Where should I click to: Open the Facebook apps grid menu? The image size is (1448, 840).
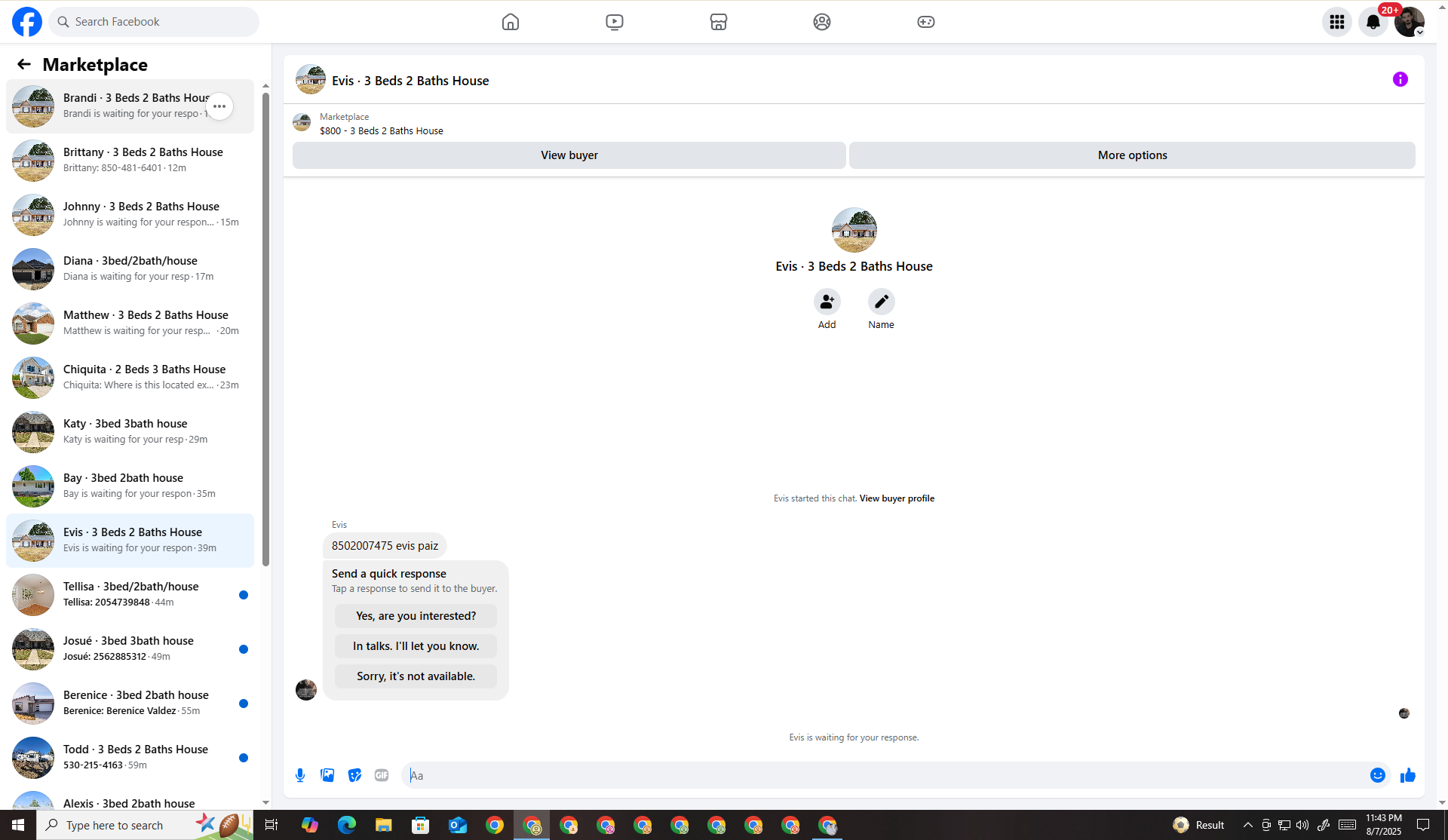[1336, 22]
